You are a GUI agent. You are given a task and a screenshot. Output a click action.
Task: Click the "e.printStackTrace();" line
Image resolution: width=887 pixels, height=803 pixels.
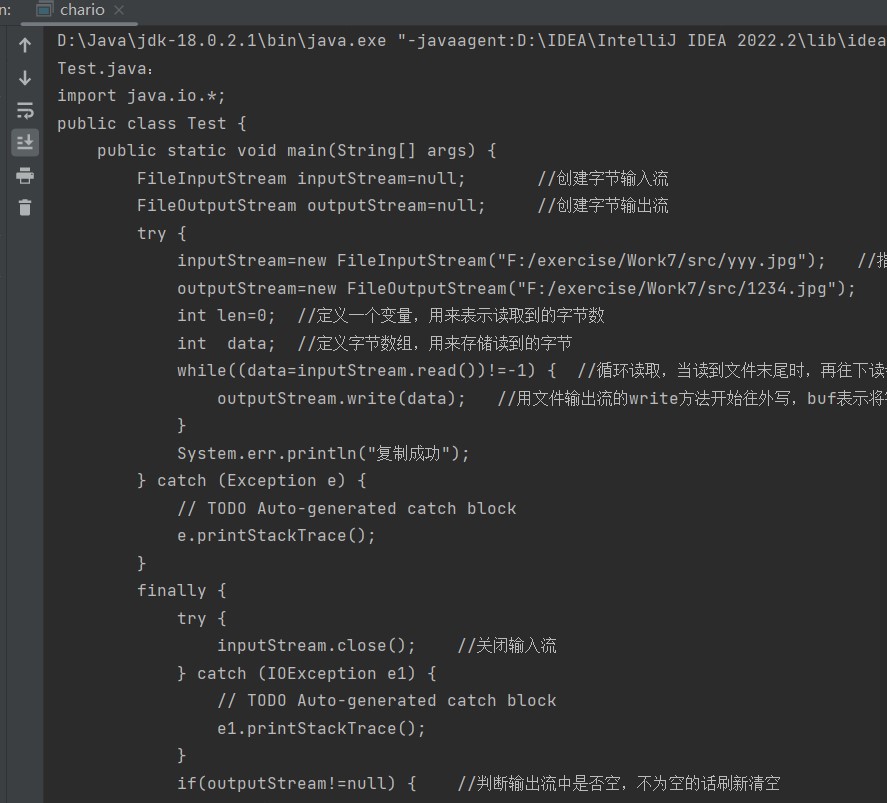tap(276, 535)
